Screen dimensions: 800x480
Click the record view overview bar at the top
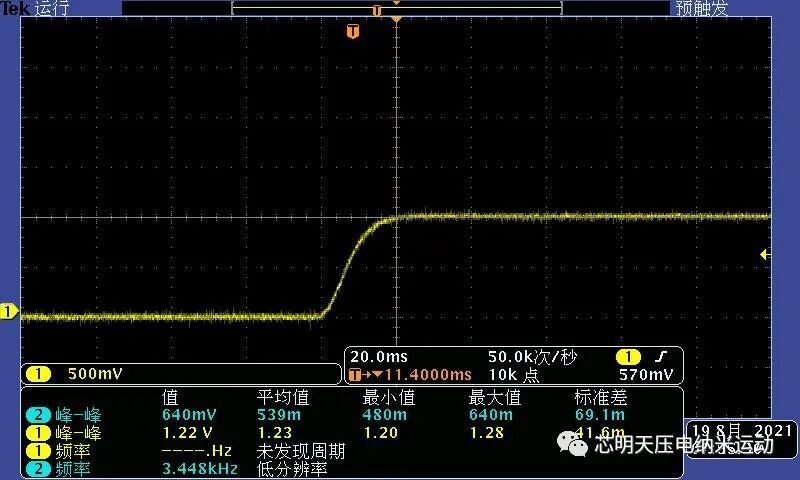(x=396, y=8)
